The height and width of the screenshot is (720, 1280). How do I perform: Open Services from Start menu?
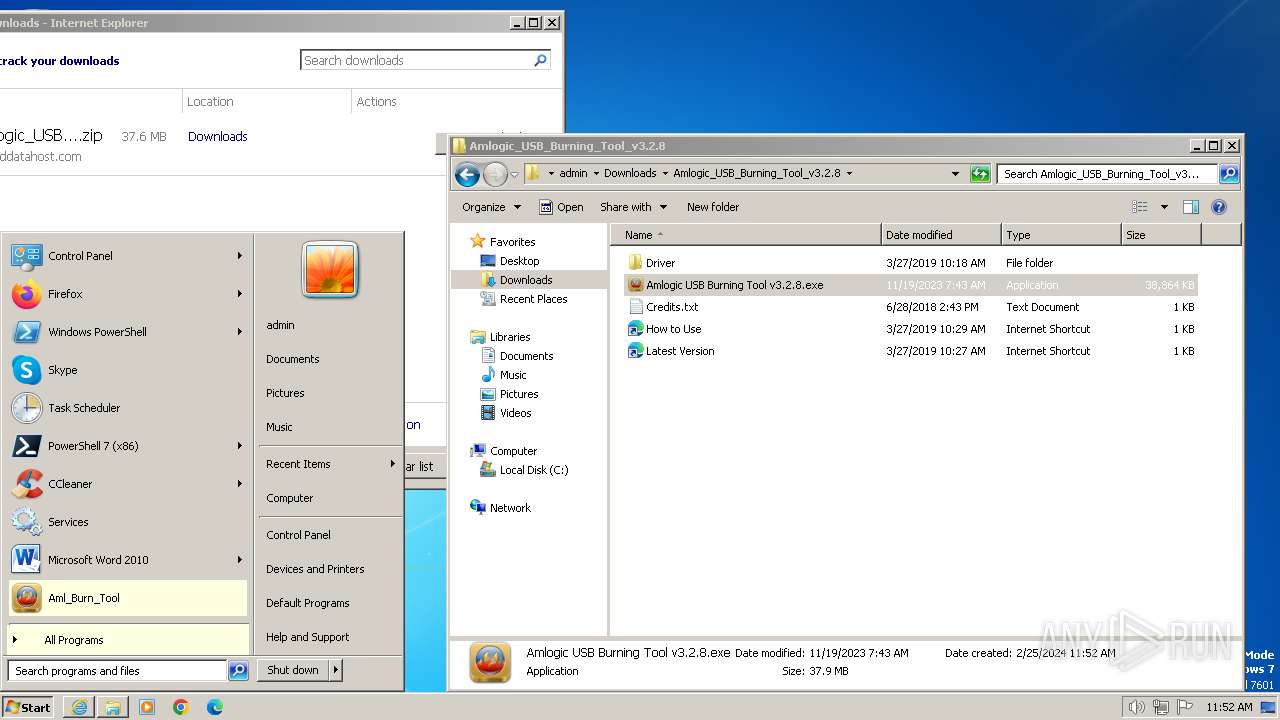tap(127, 522)
